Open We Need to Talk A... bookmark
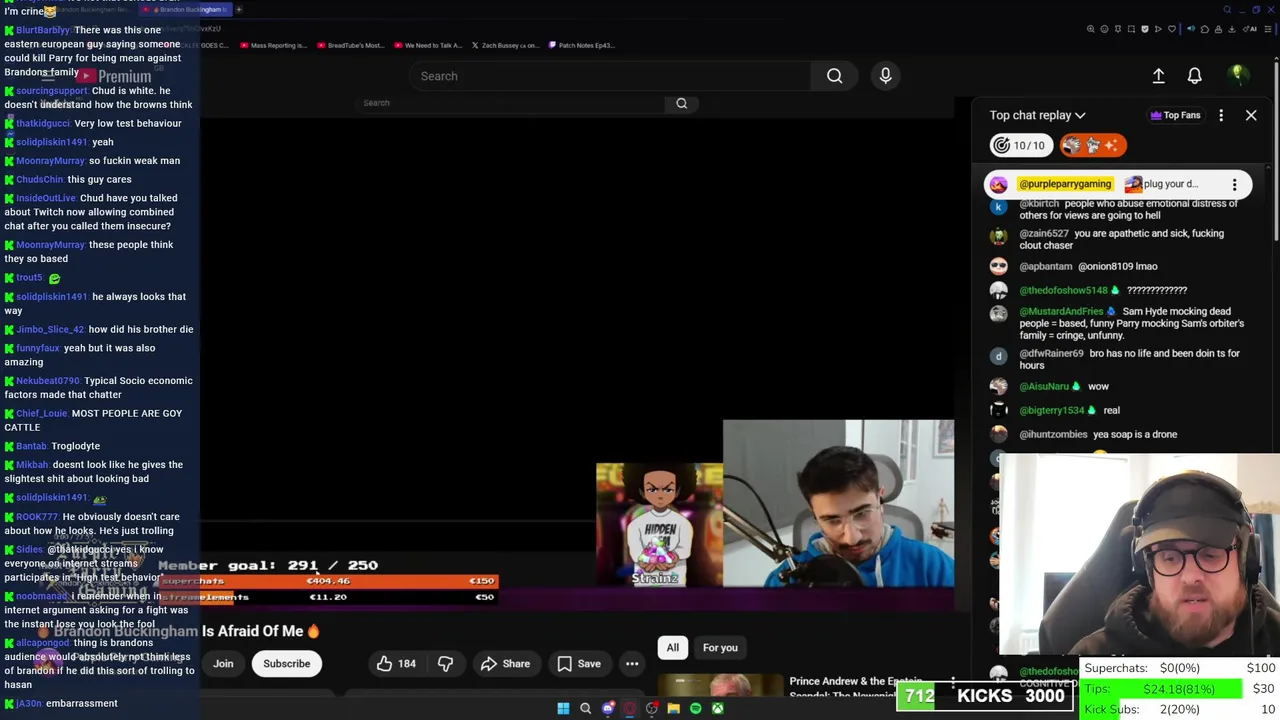 click(427, 45)
